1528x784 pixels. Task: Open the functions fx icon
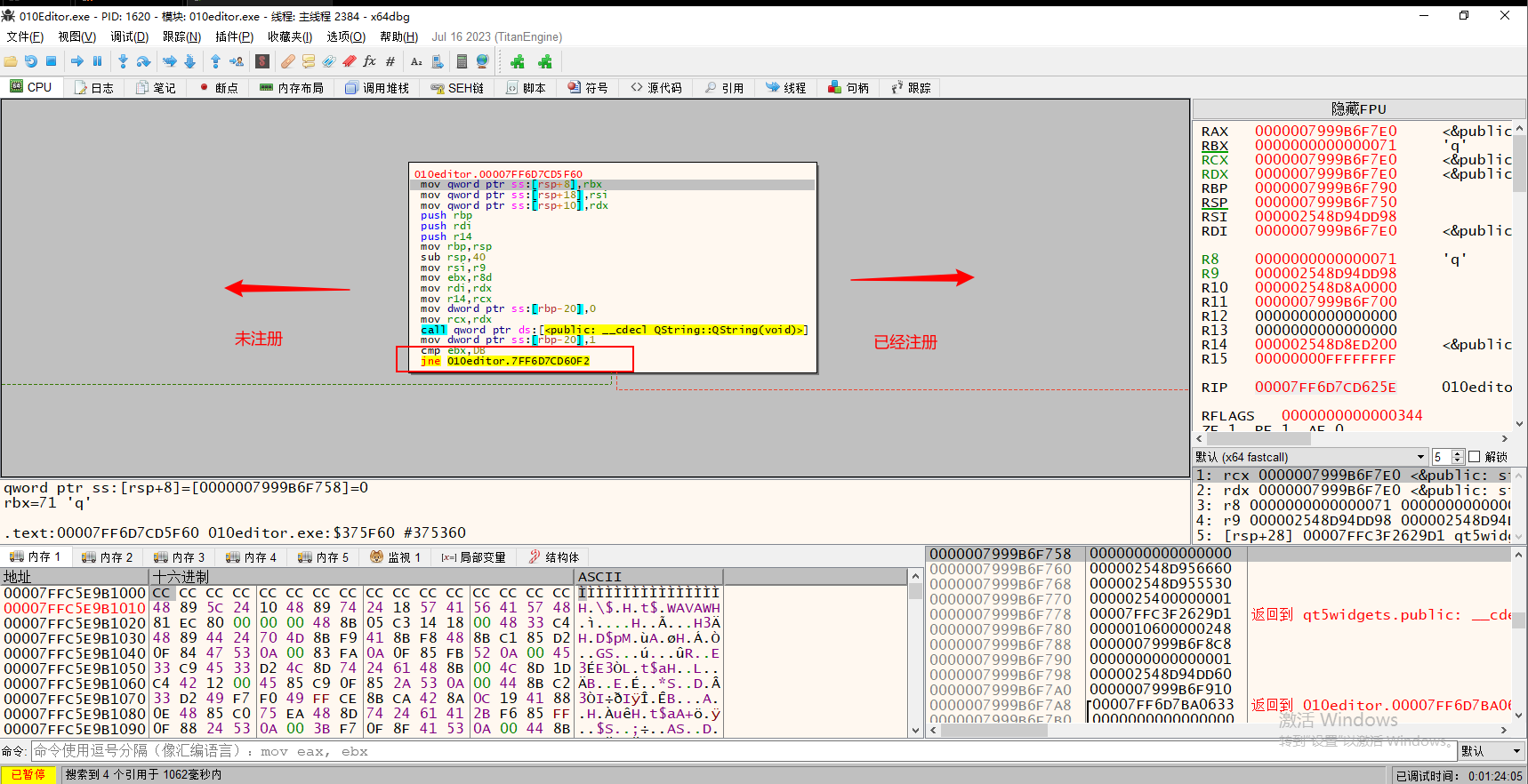pyautogui.click(x=370, y=61)
